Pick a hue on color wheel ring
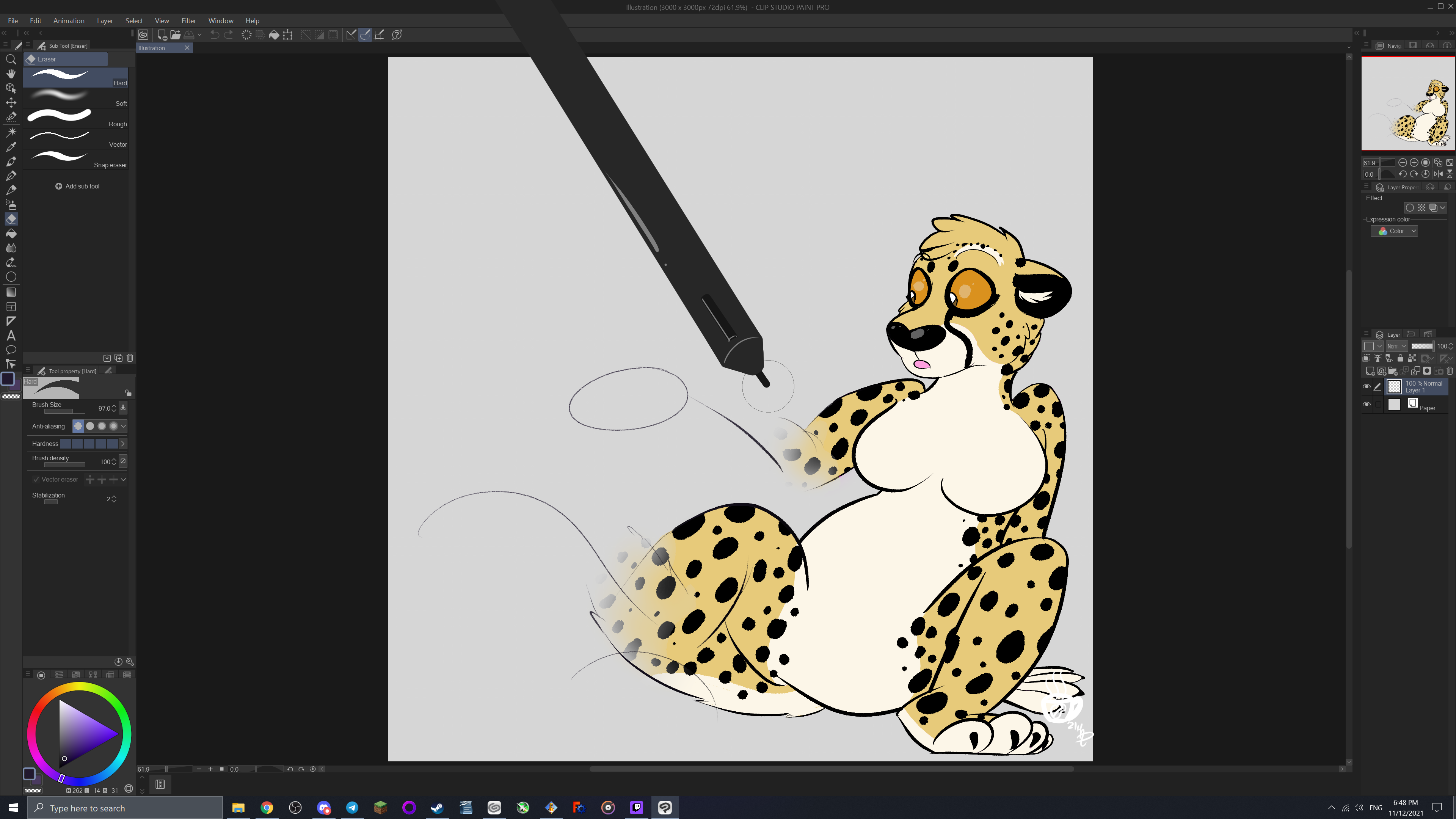 click(80, 687)
